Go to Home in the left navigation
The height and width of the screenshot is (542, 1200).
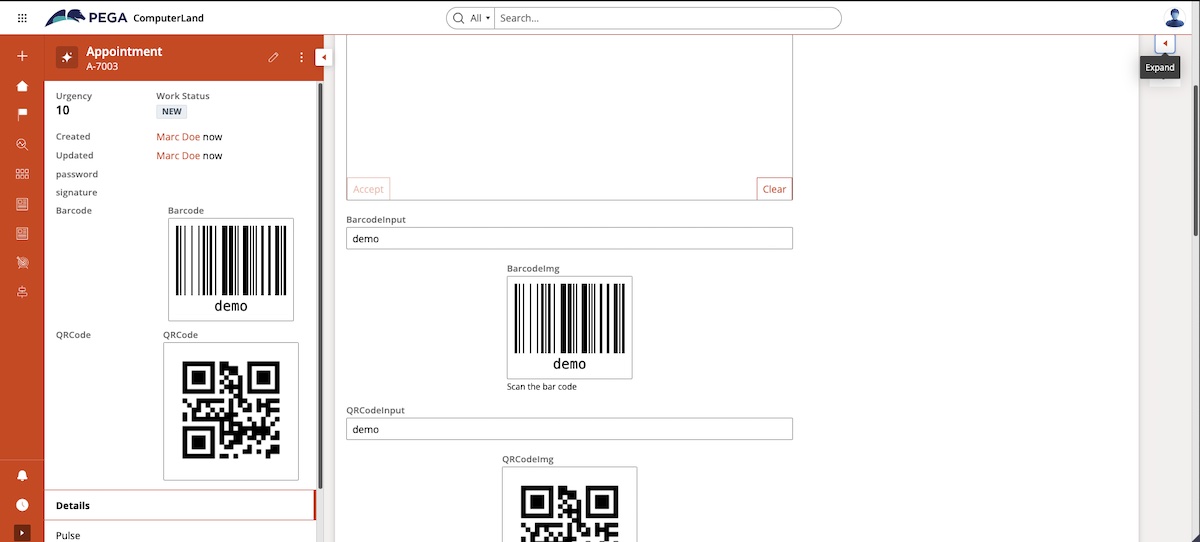(x=22, y=86)
